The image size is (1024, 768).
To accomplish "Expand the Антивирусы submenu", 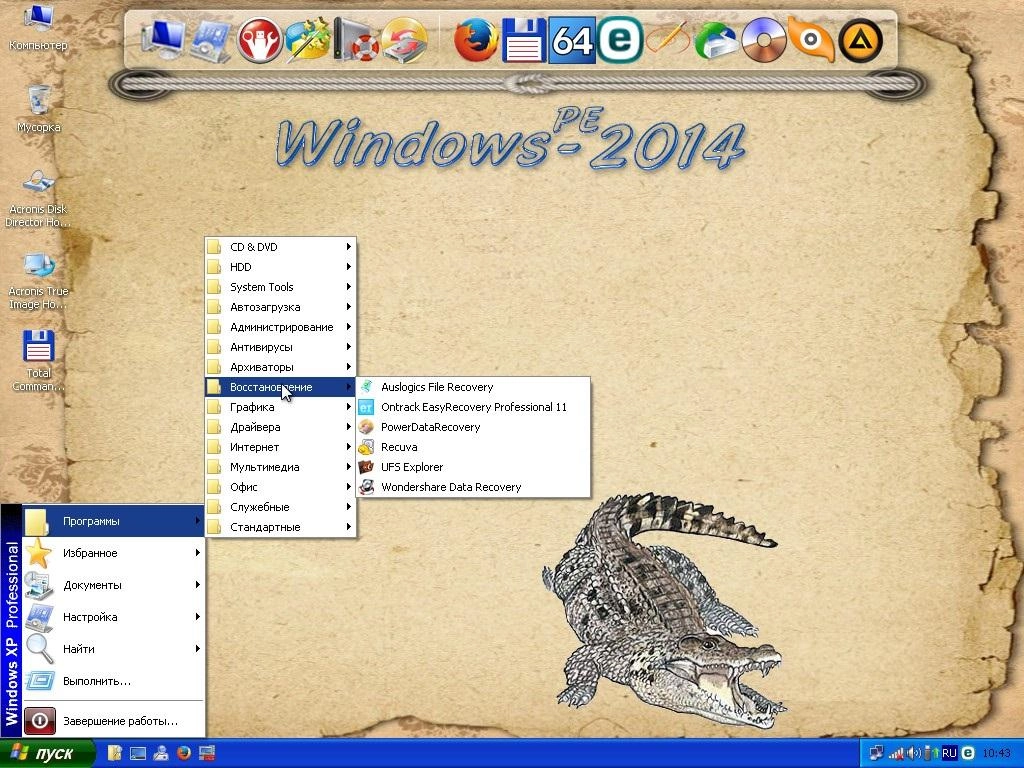I will (x=281, y=347).
